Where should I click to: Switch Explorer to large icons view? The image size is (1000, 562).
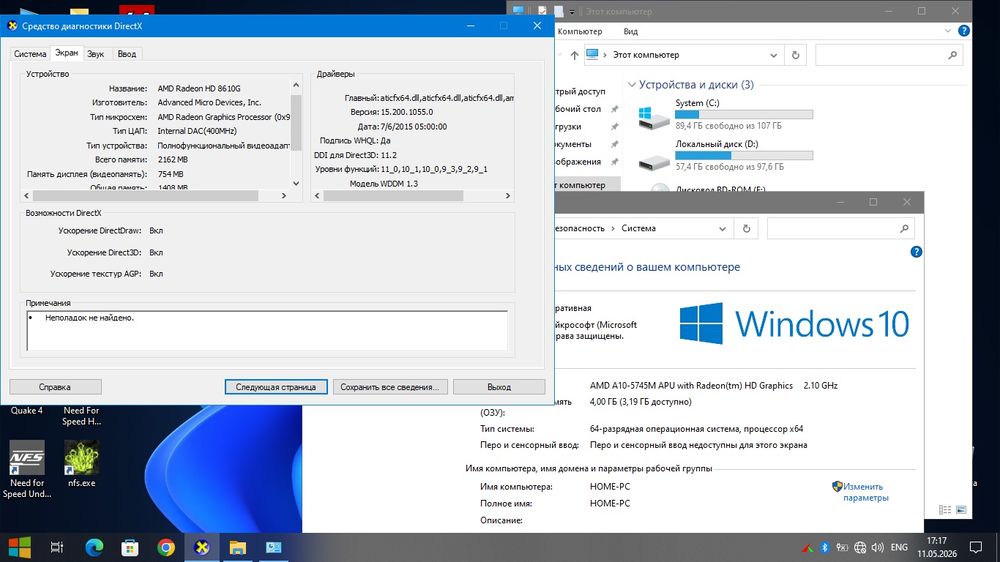click(961, 510)
